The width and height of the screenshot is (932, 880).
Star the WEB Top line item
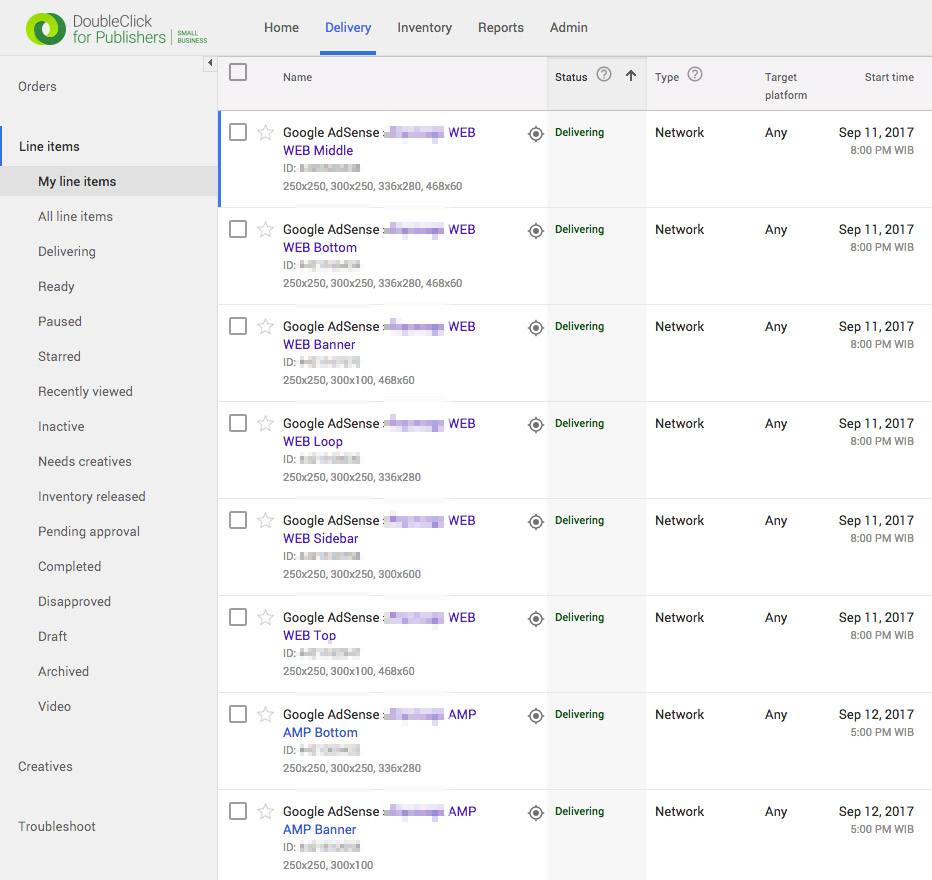click(x=265, y=617)
